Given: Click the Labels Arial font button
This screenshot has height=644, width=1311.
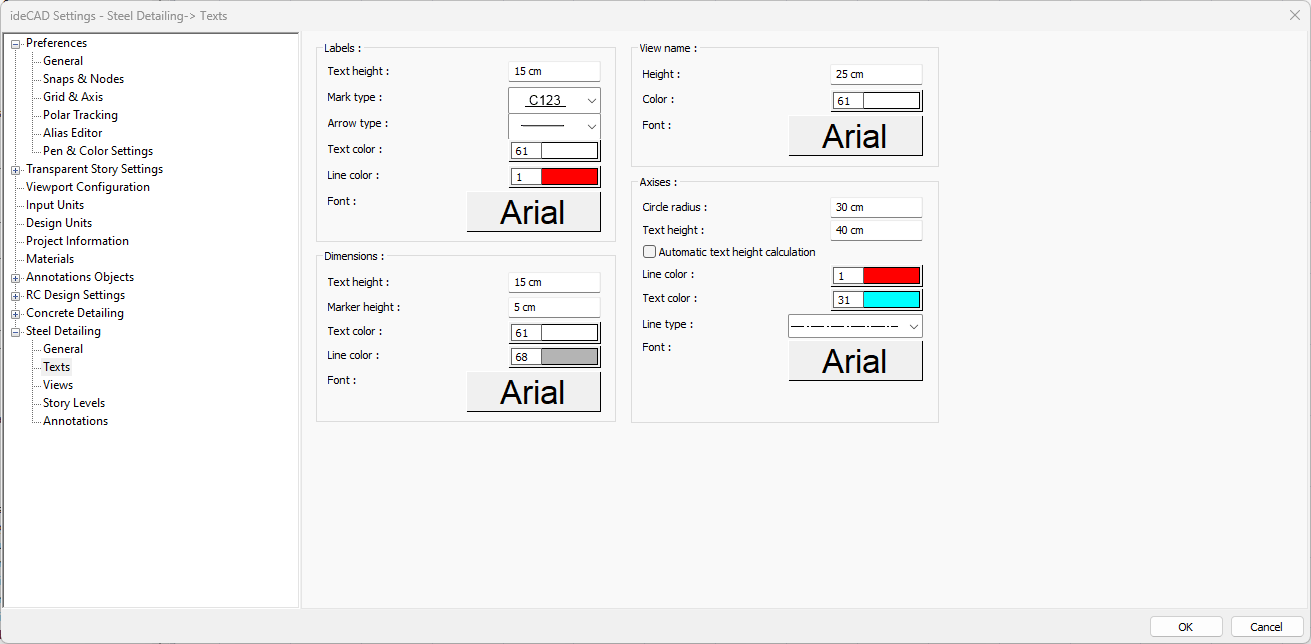Looking at the screenshot, I should point(533,212).
